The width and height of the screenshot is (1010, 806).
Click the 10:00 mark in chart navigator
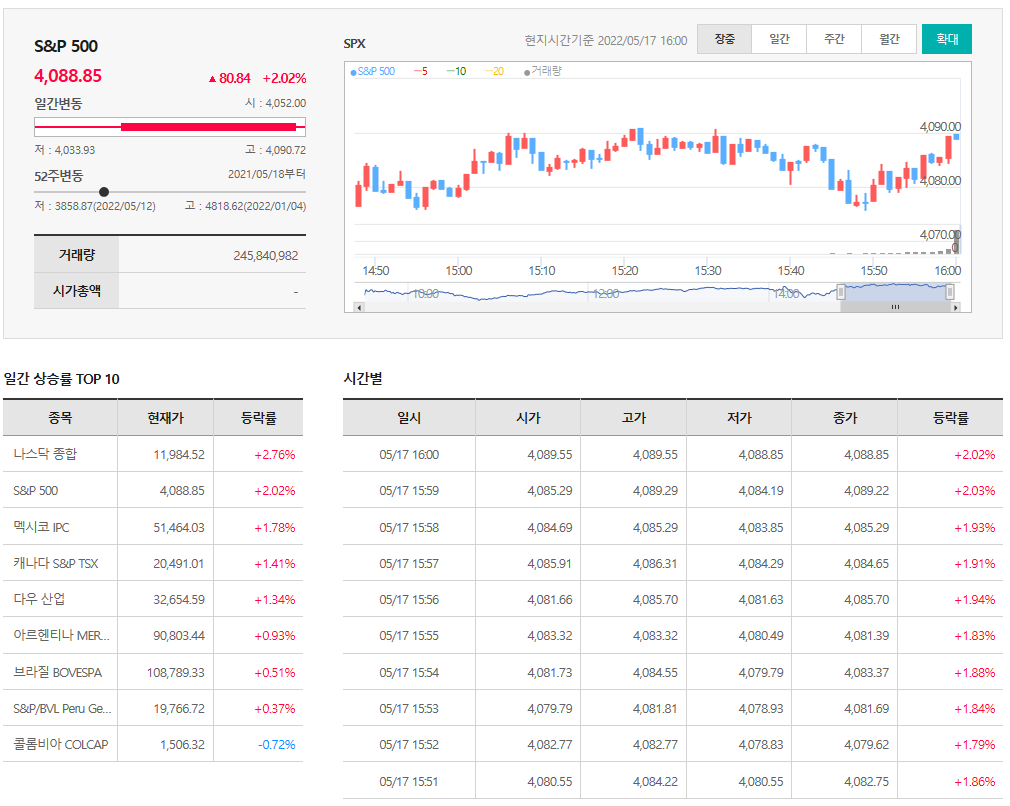point(425,294)
